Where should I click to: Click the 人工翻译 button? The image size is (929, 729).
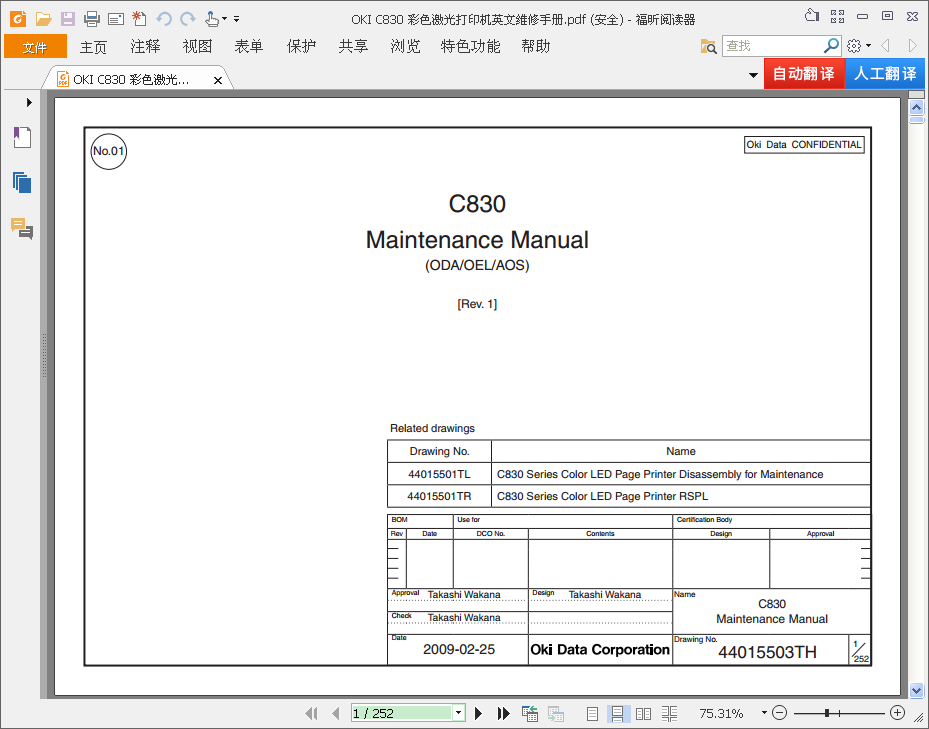(x=885, y=73)
